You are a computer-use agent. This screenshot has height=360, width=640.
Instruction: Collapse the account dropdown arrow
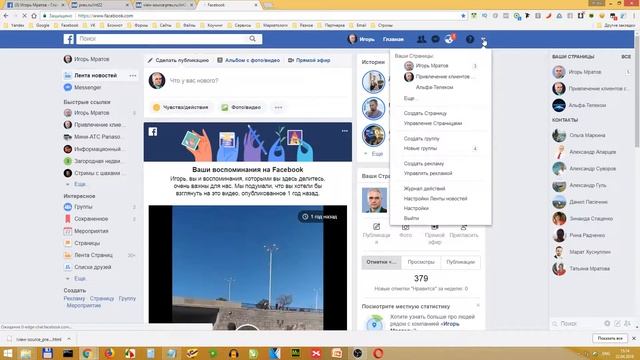coord(483,39)
